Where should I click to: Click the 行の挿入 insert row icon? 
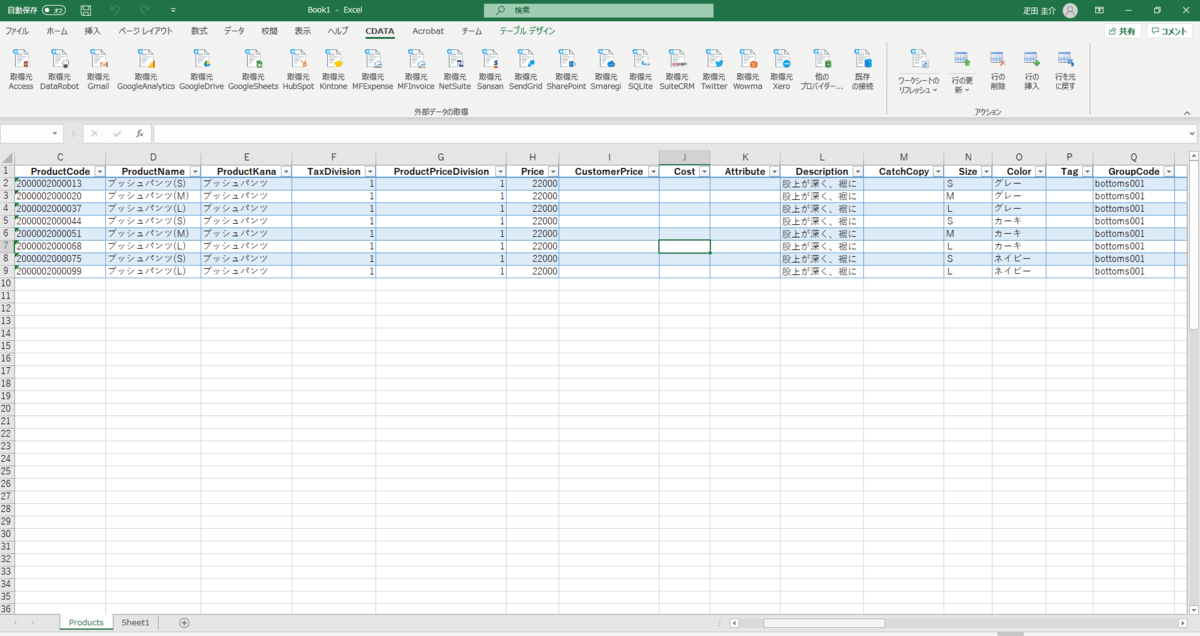click(1031, 60)
